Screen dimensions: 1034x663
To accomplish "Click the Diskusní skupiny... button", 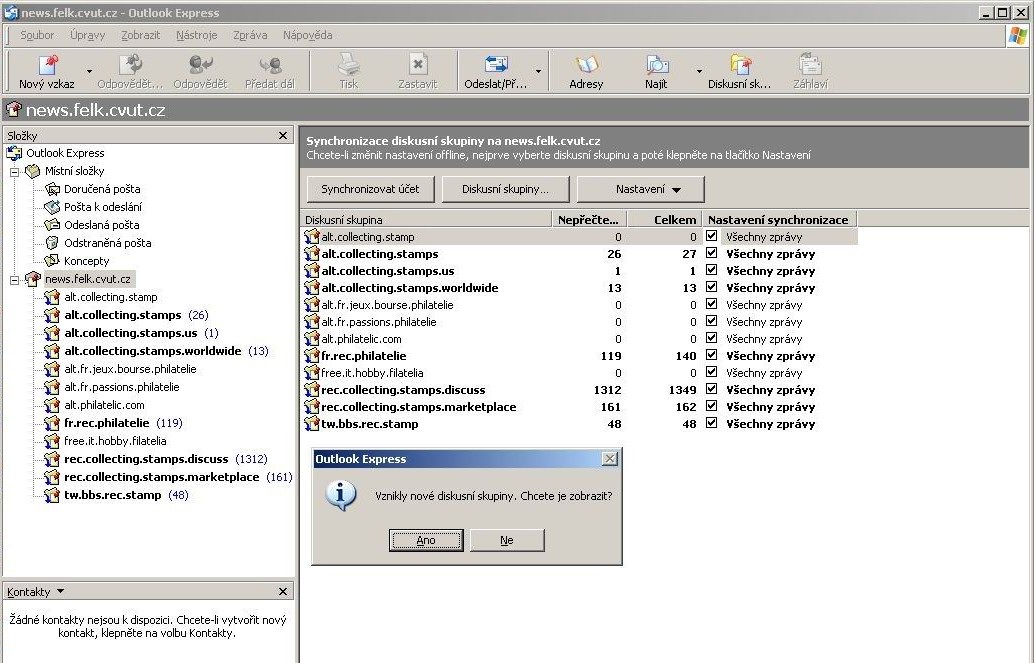I will tap(505, 189).
